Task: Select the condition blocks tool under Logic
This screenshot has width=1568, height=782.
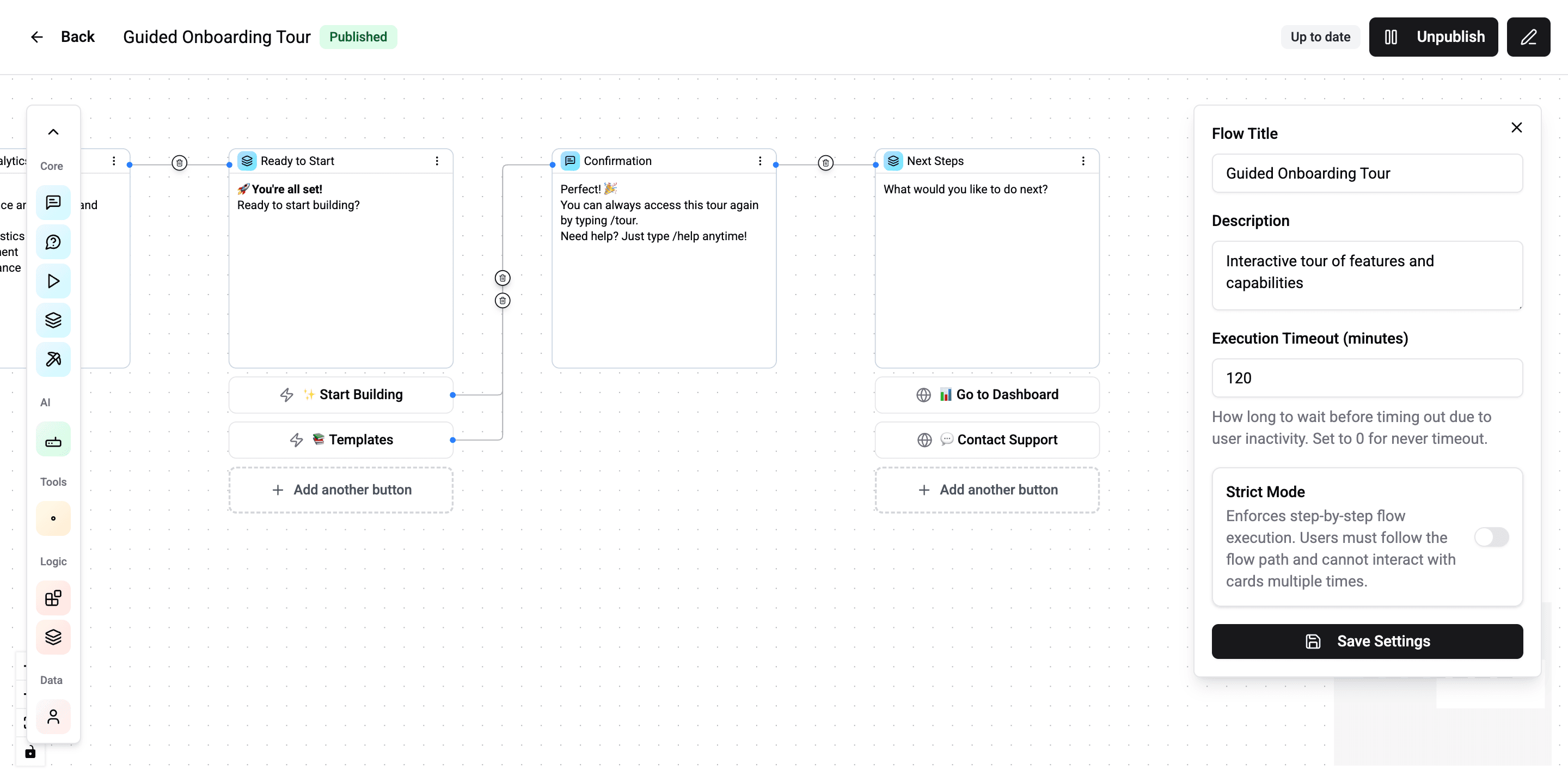Action: point(53,598)
